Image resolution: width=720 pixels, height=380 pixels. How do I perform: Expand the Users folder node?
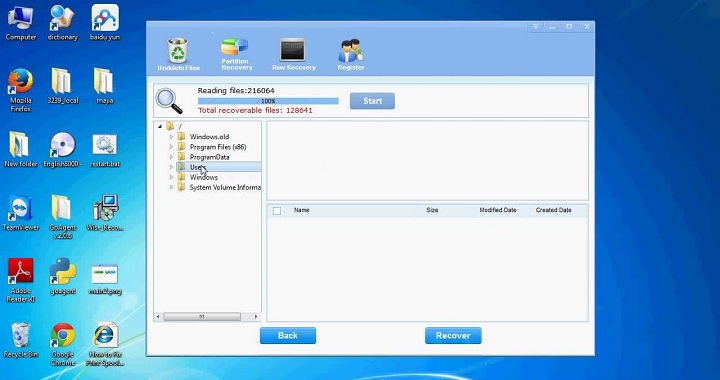coord(171,167)
